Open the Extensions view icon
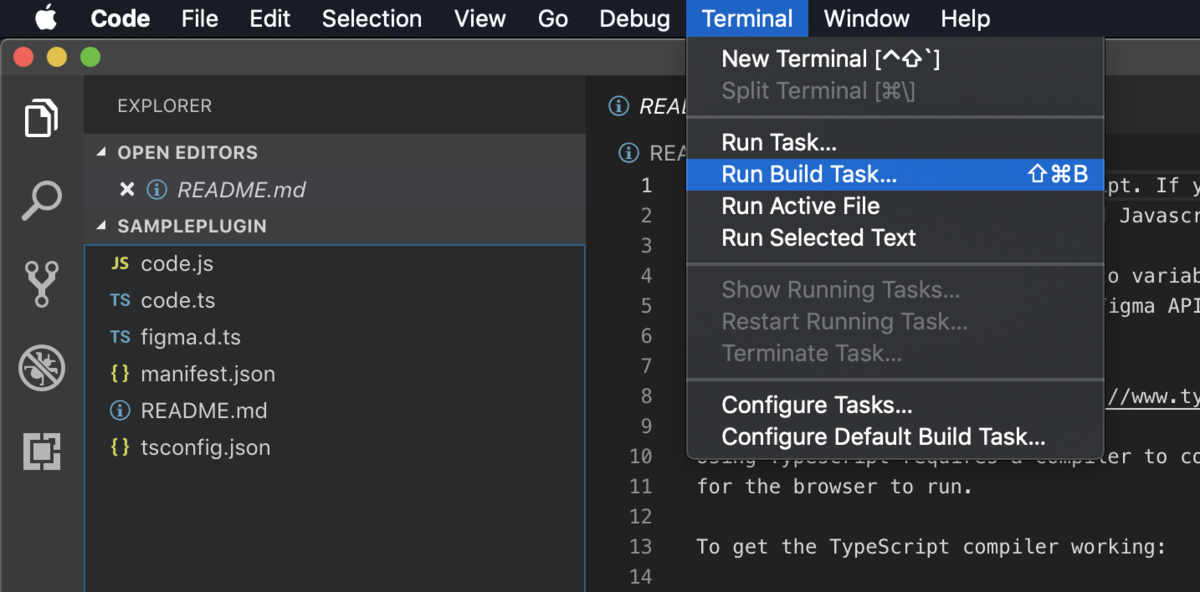The image size is (1200, 592). pyautogui.click(x=42, y=452)
